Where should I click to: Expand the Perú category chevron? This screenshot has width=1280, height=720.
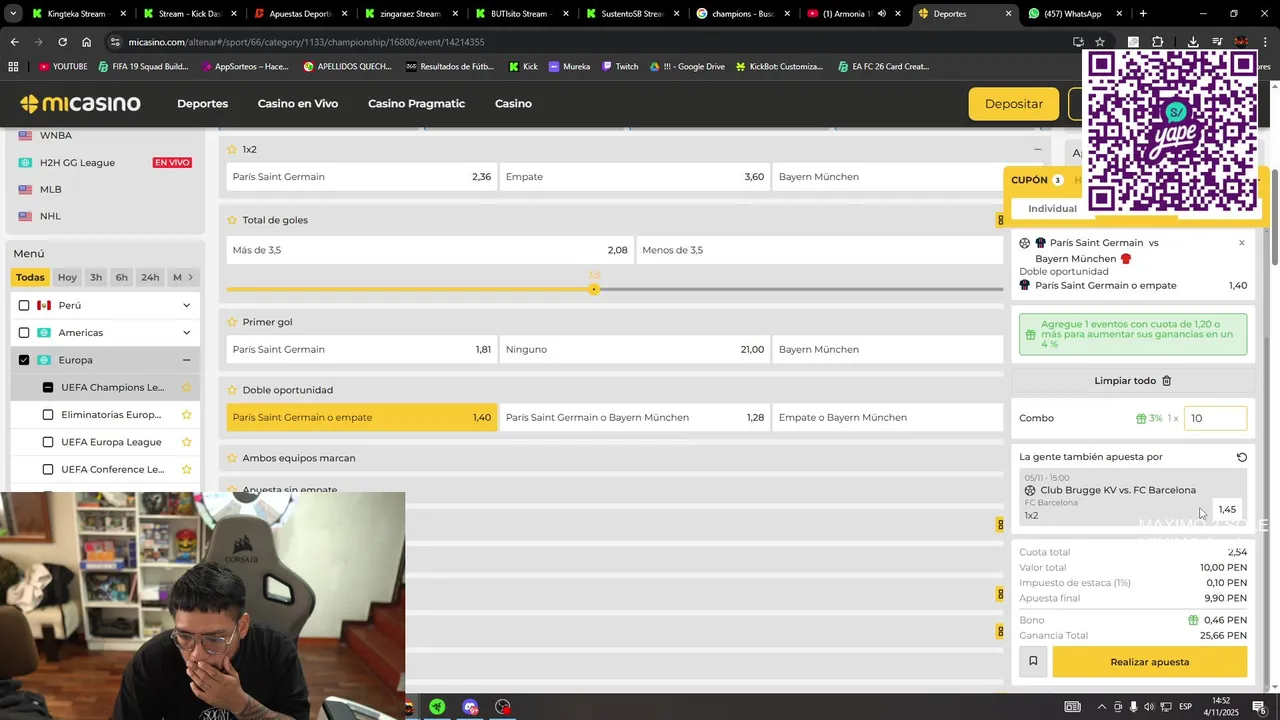point(186,305)
